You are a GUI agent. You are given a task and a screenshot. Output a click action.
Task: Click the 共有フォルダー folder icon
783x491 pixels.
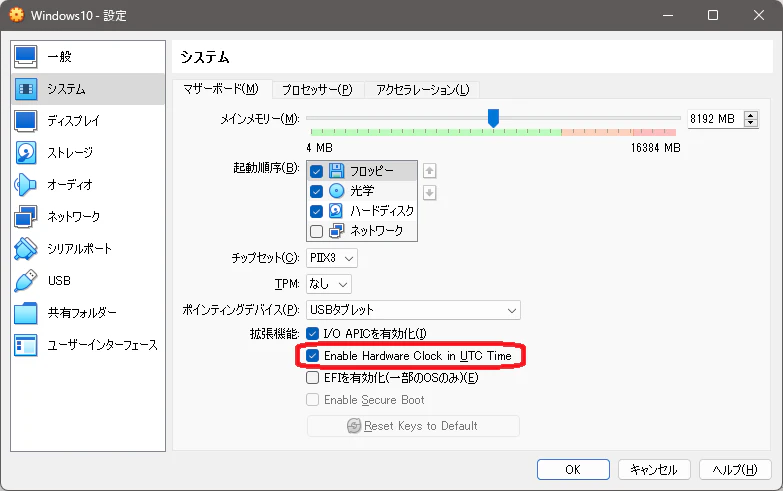pos(25,313)
